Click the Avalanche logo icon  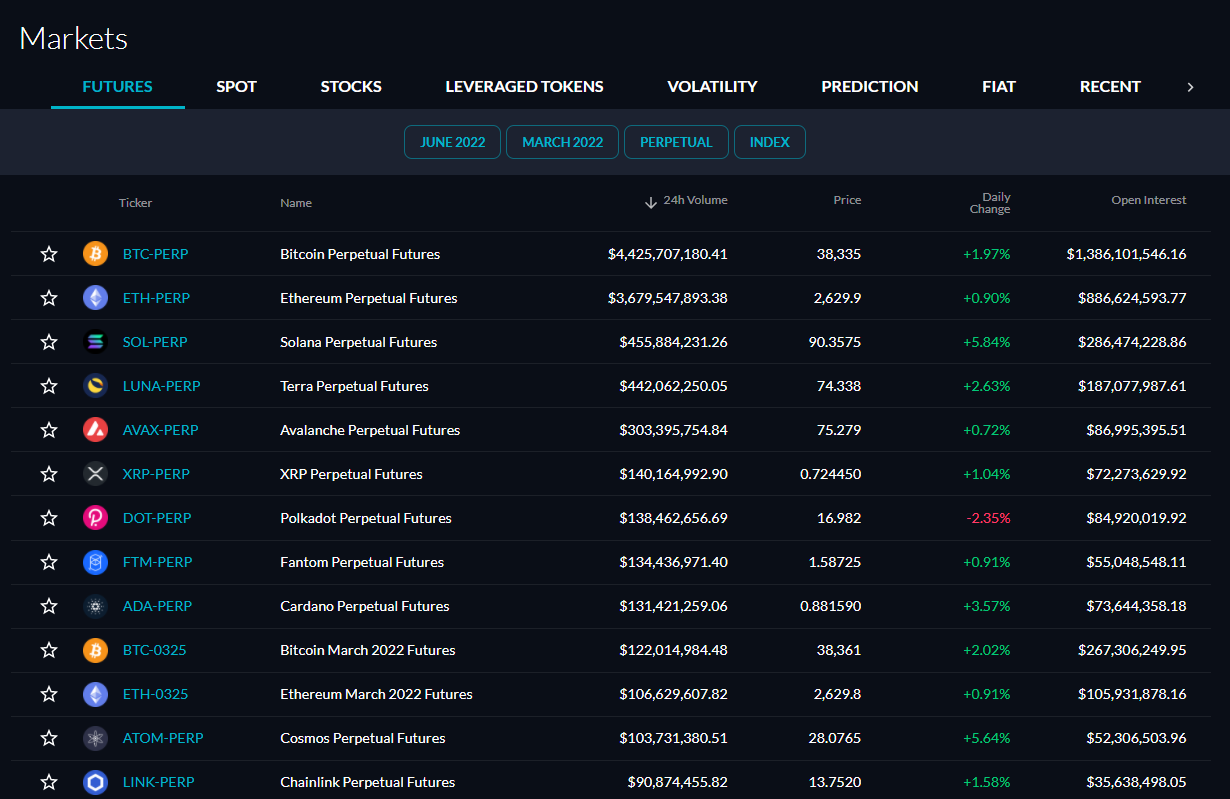pos(95,430)
